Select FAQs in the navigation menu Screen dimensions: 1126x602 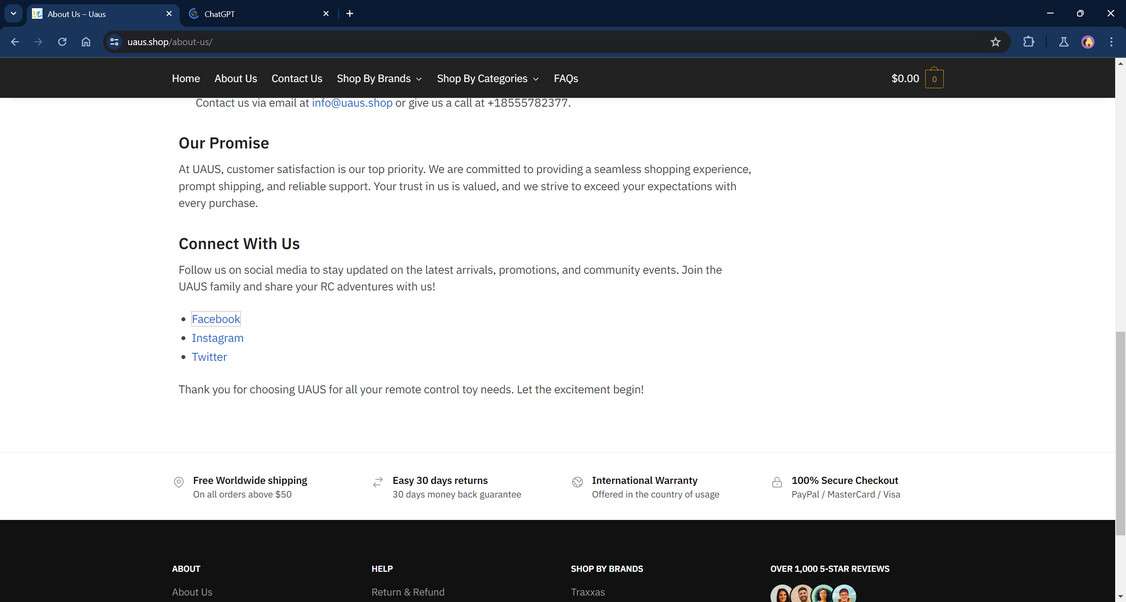click(568, 78)
